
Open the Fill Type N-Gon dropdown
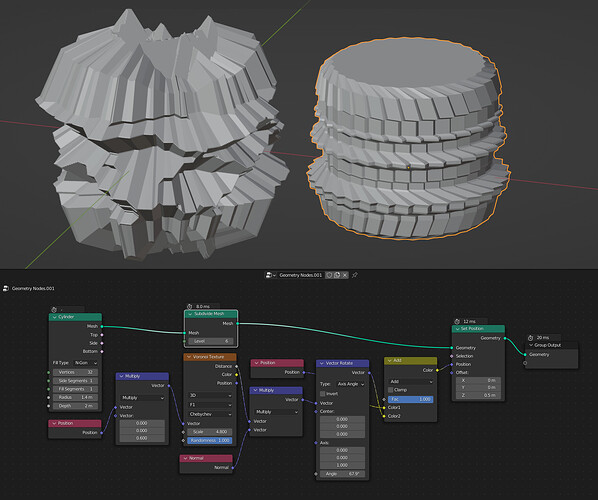(85, 363)
